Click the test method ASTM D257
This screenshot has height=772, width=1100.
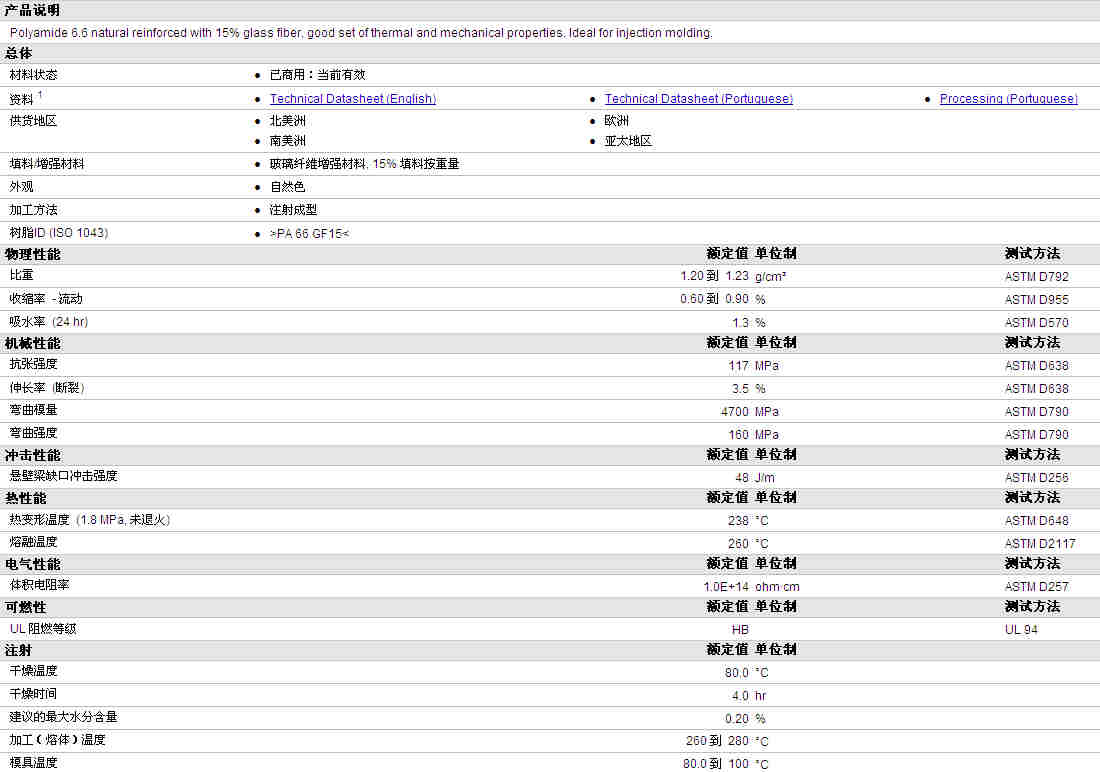[1037, 587]
